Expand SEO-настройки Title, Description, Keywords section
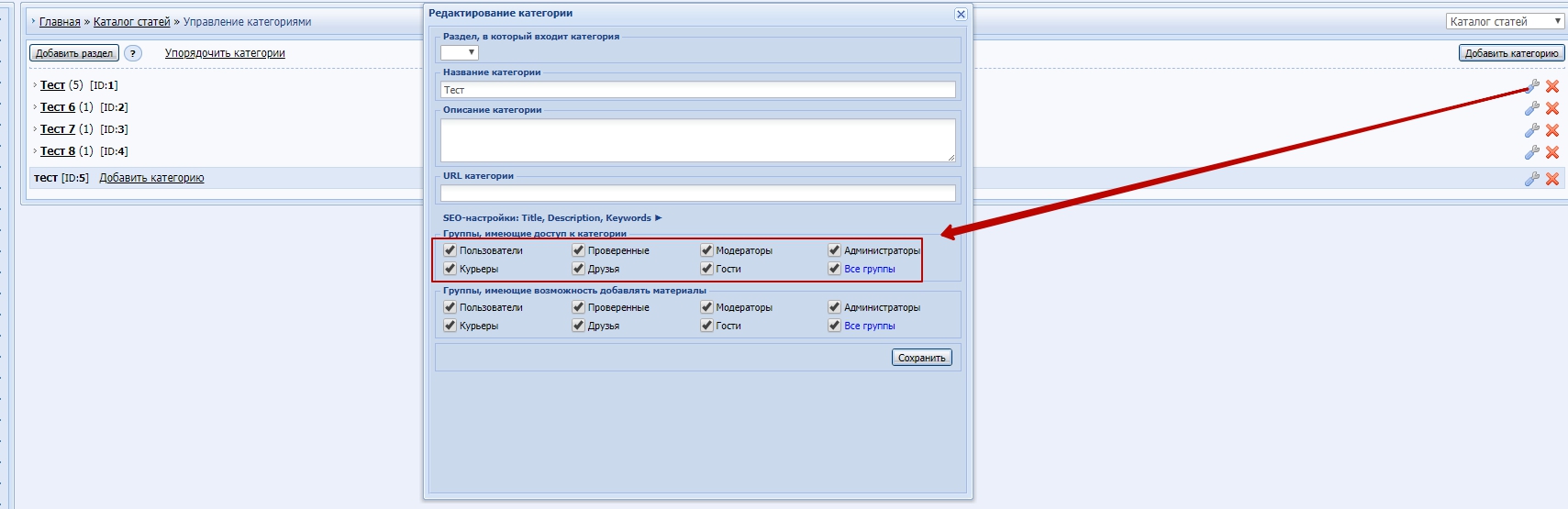Screen dimensions: 1568x509 (x=551, y=218)
